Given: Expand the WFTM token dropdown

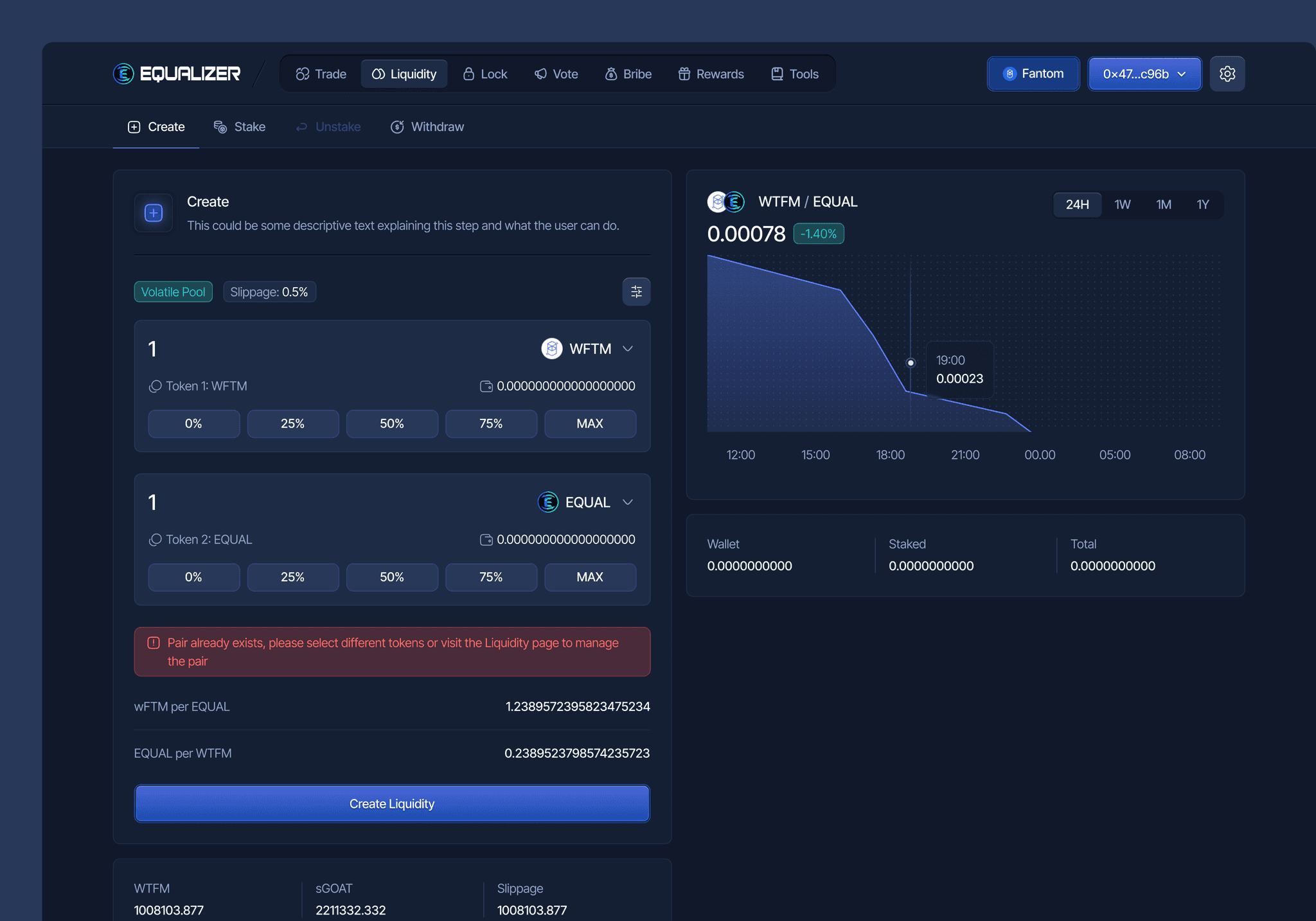Looking at the screenshot, I should click(x=628, y=349).
